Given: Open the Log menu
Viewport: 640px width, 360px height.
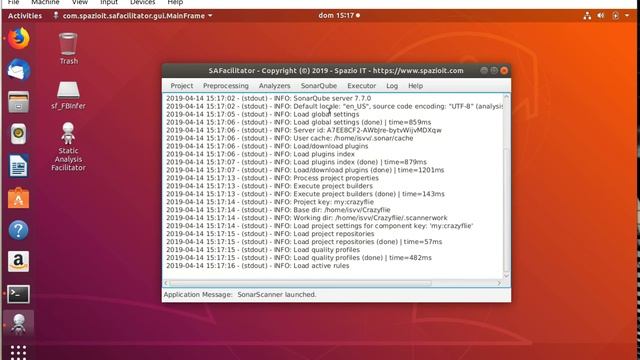Looking at the screenshot, I should (x=392, y=86).
